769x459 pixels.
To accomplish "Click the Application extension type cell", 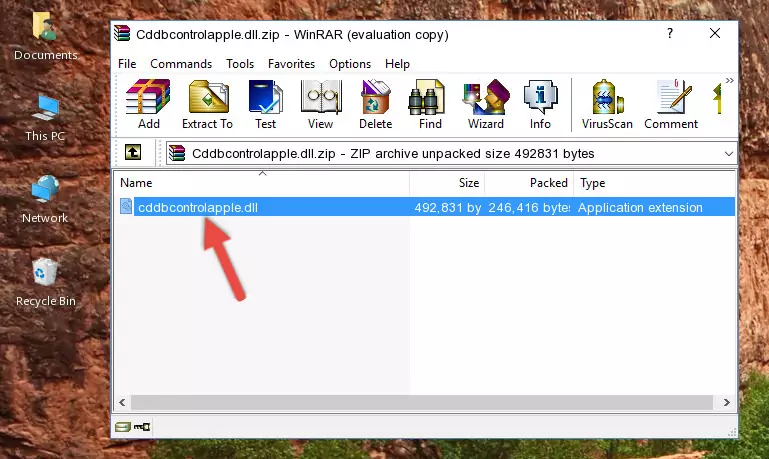I will click(x=640, y=207).
